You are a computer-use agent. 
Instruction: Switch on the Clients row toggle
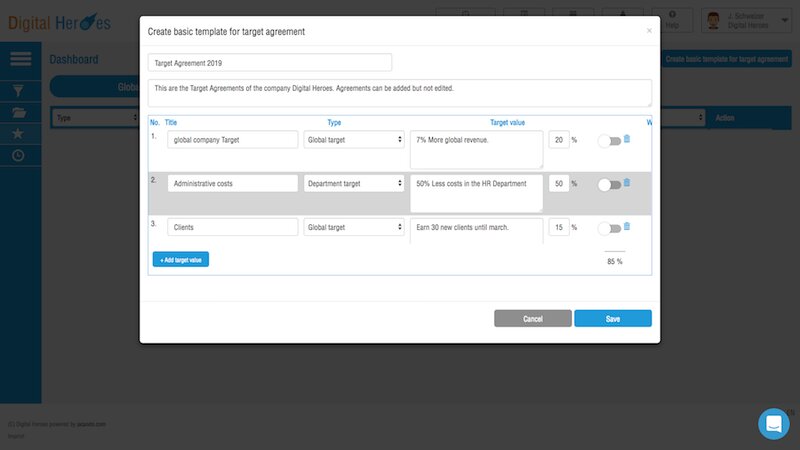pos(608,229)
